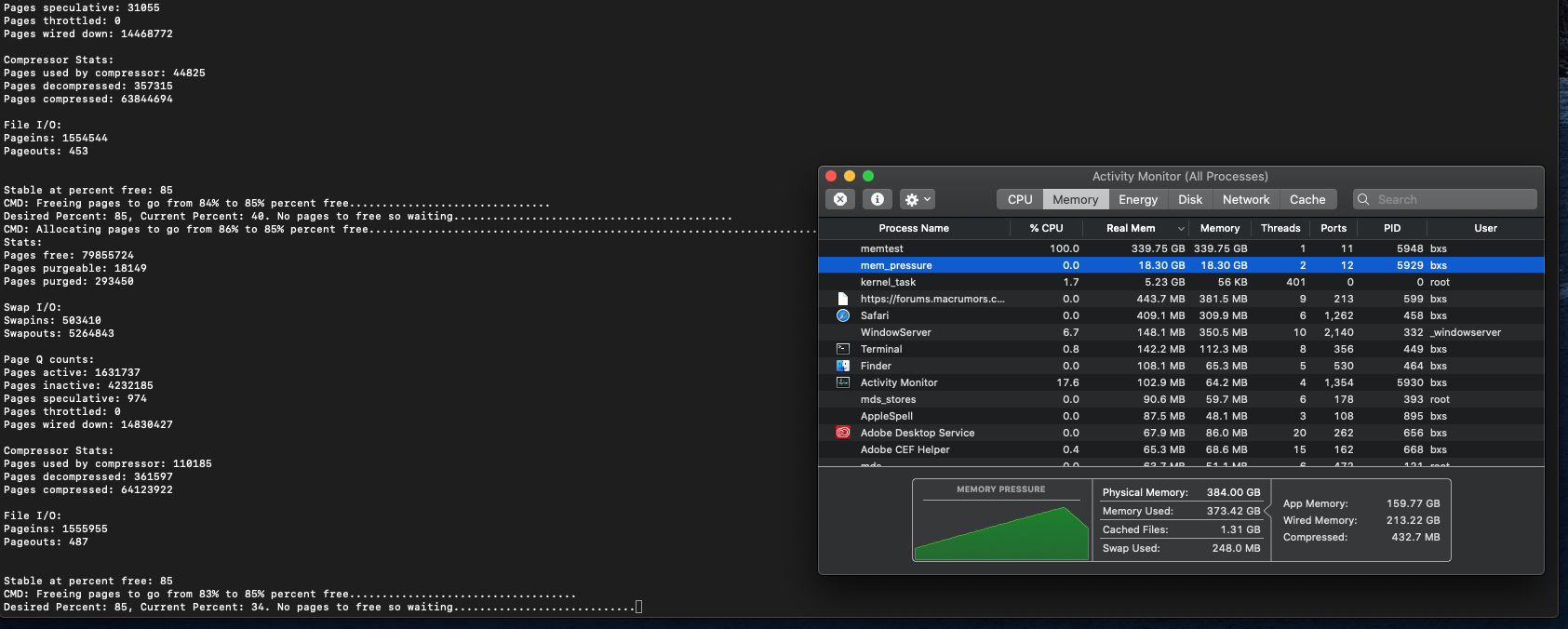Click the Terminal line 'Pages free: 79855724'

(69, 255)
